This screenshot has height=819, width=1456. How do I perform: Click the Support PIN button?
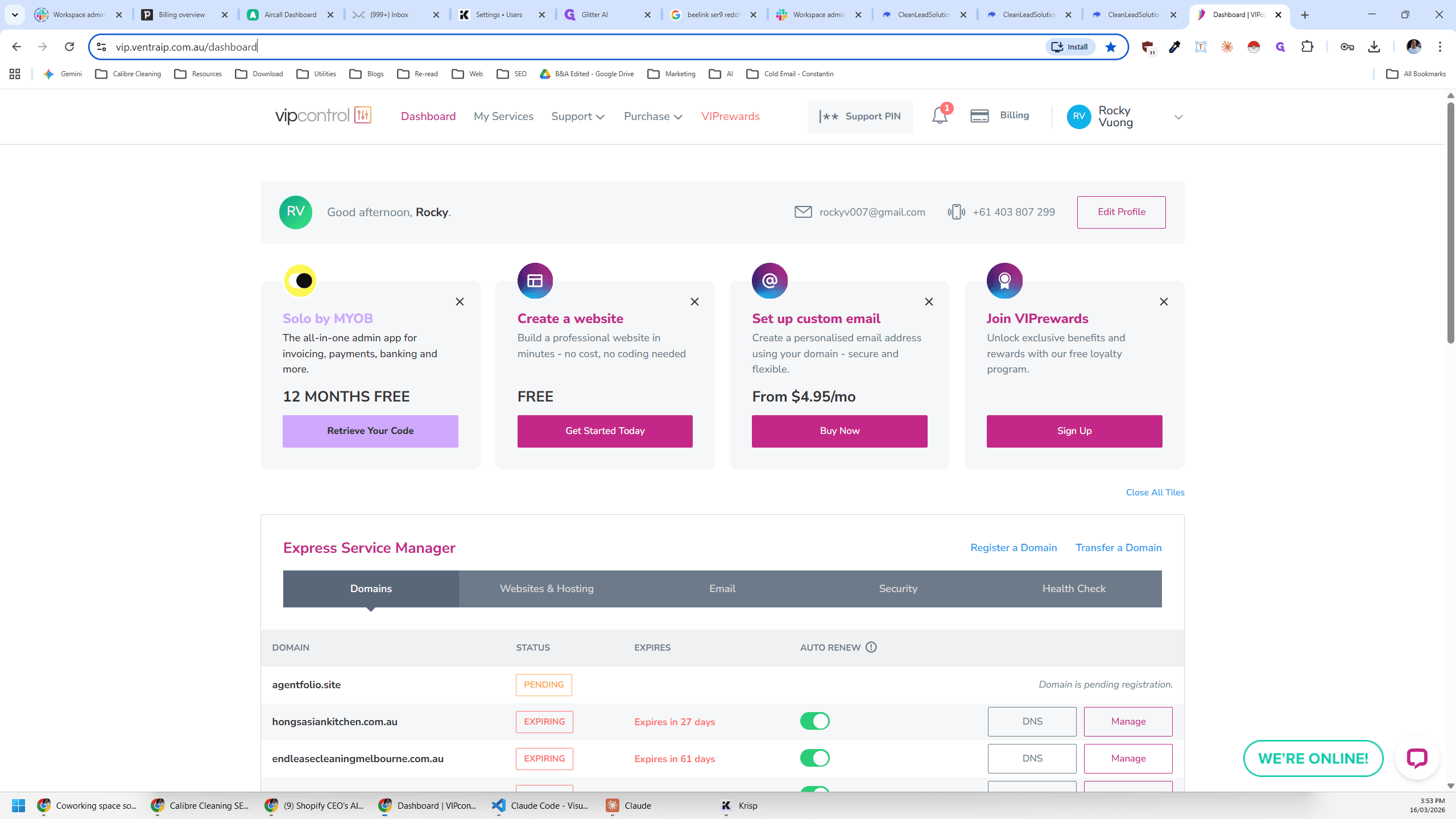point(860,117)
